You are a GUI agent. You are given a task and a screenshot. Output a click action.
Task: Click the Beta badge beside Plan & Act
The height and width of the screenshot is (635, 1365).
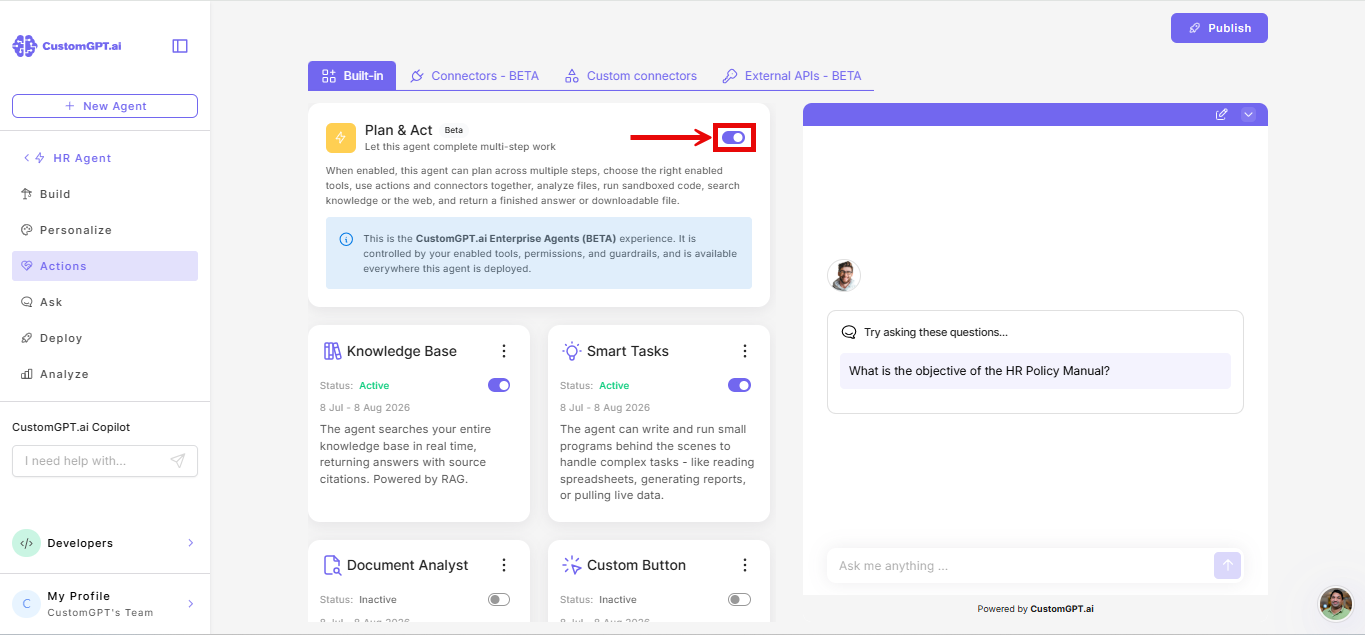click(x=454, y=130)
